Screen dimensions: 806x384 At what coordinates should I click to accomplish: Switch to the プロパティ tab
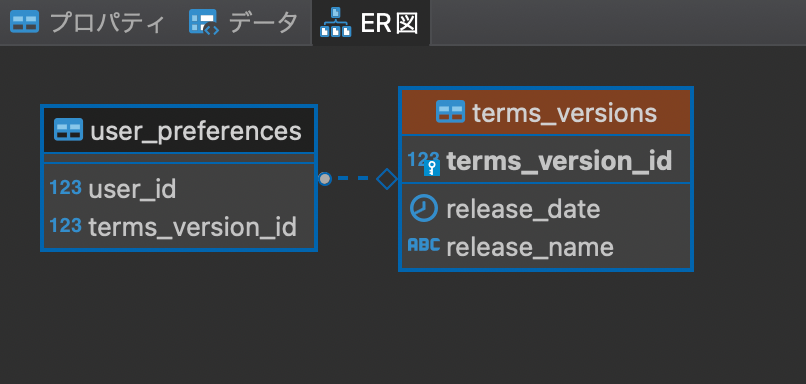click(x=88, y=23)
